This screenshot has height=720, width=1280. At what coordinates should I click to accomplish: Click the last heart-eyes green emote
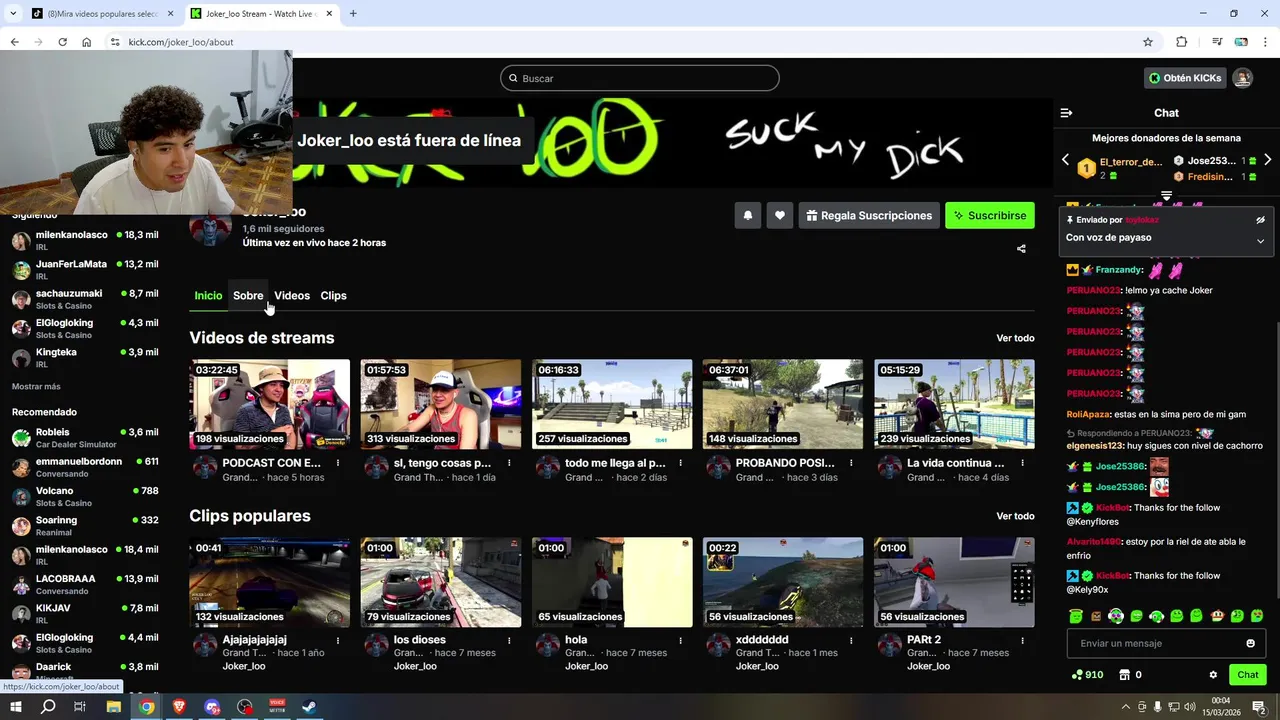(x=1257, y=616)
